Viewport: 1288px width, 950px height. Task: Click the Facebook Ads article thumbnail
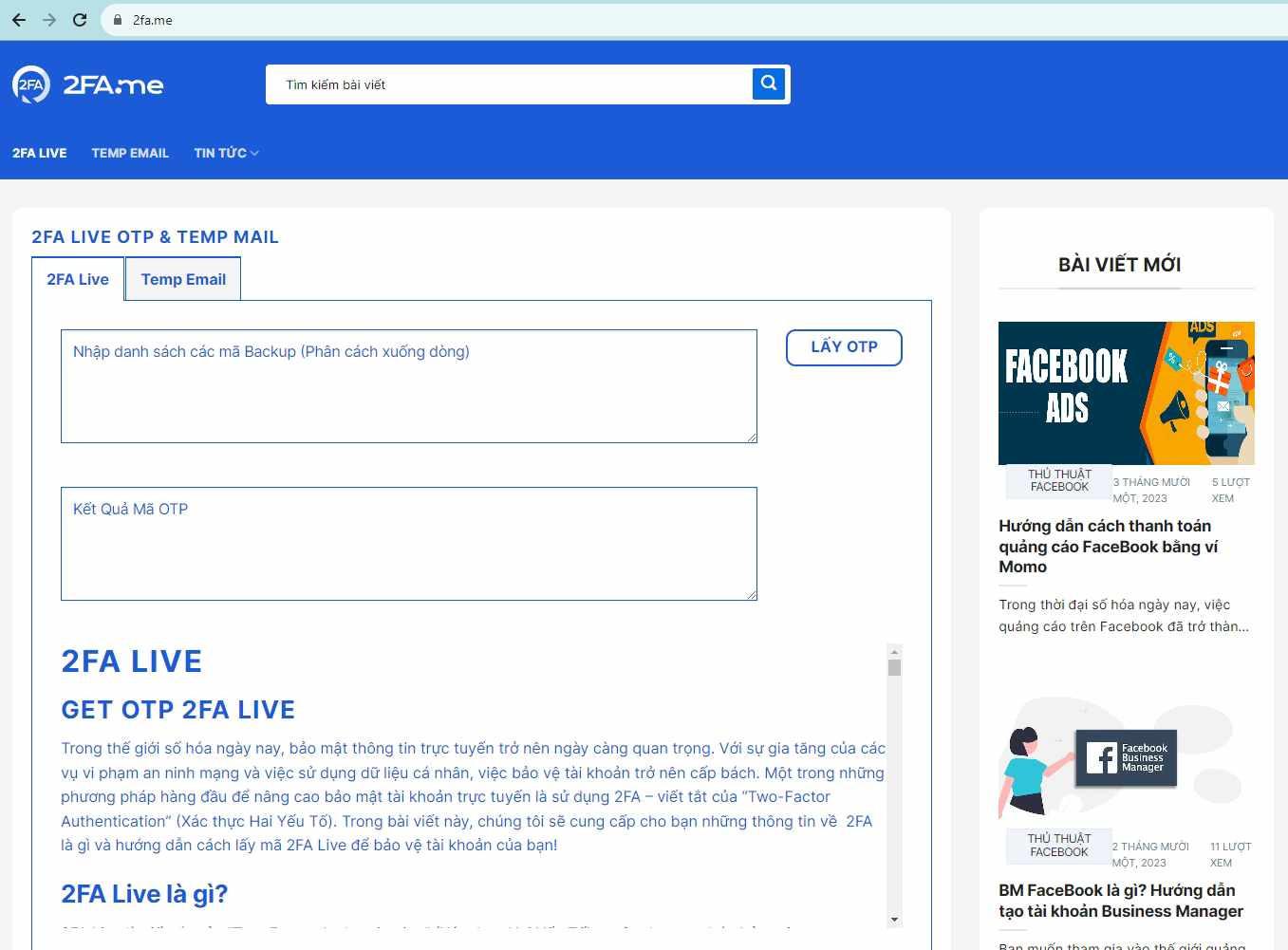point(1126,393)
